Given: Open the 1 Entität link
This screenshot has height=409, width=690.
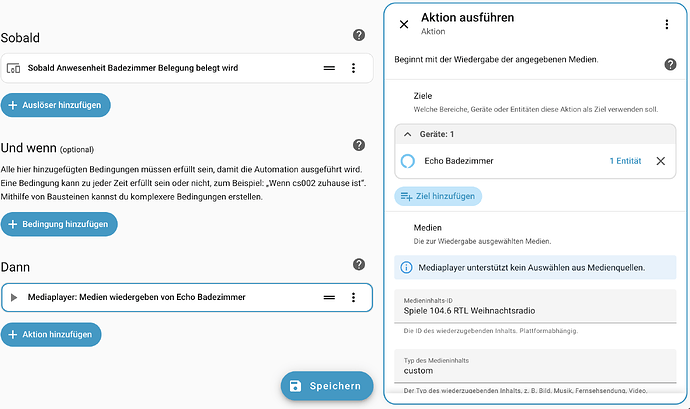Looking at the screenshot, I should tap(625, 161).
